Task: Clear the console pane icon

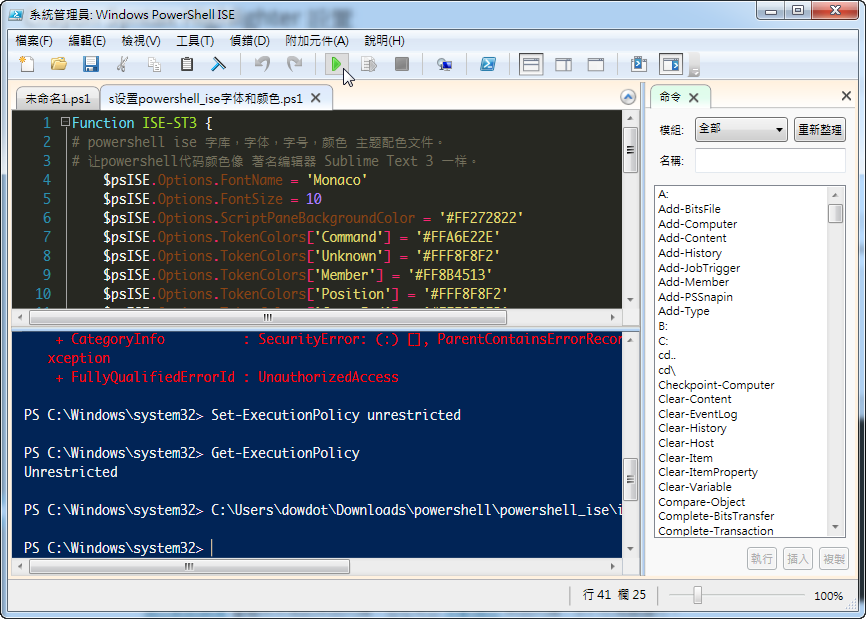Action: 219,64
